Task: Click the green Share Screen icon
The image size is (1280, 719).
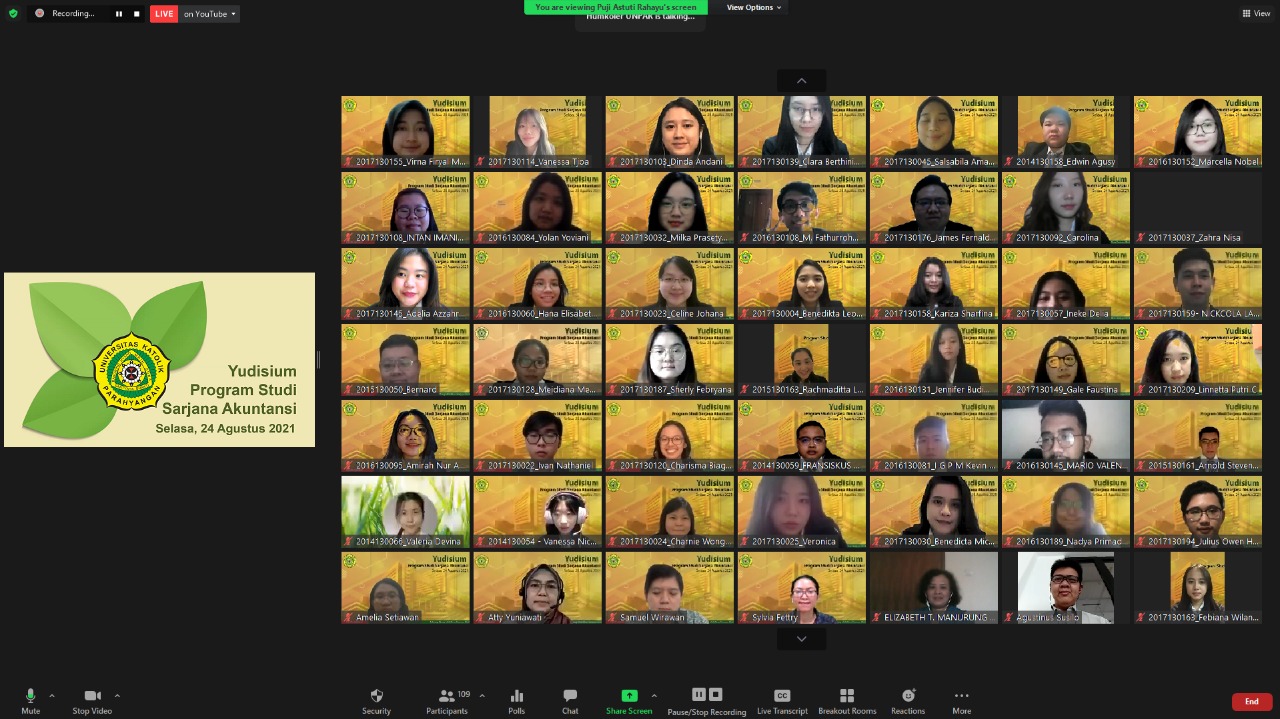Action: tap(629, 696)
